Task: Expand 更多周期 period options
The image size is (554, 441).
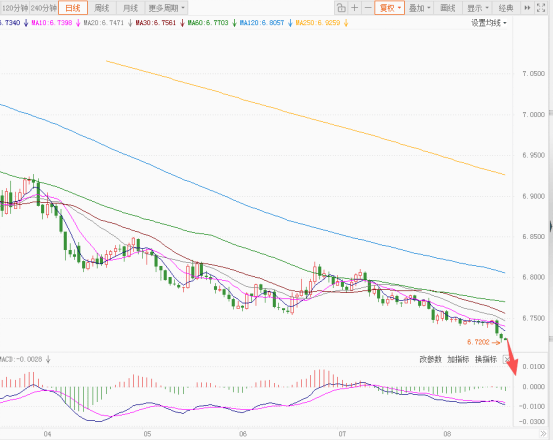Action: [x=166, y=8]
